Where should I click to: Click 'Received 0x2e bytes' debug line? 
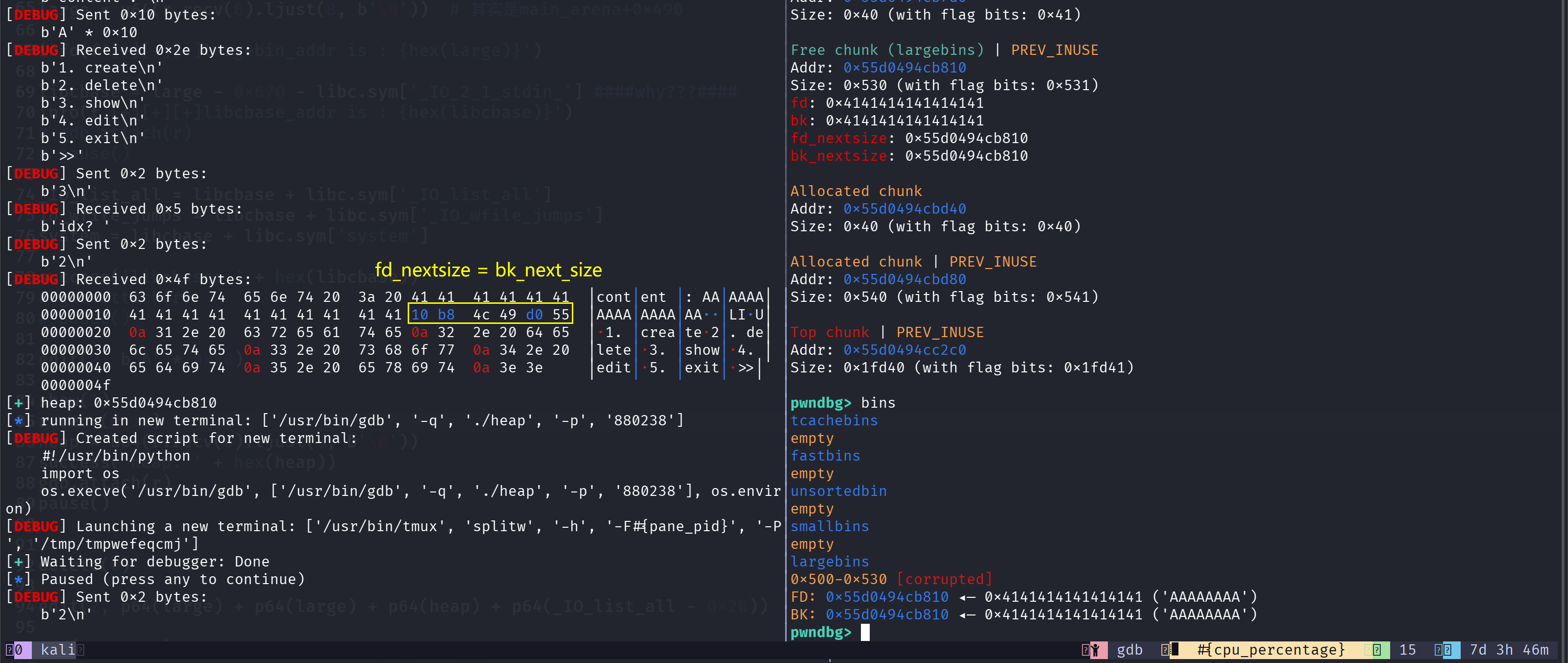[x=128, y=50]
